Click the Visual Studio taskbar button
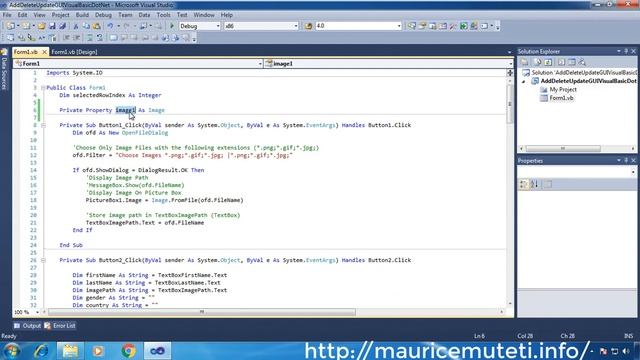The width and height of the screenshot is (640, 360). coord(157,351)
